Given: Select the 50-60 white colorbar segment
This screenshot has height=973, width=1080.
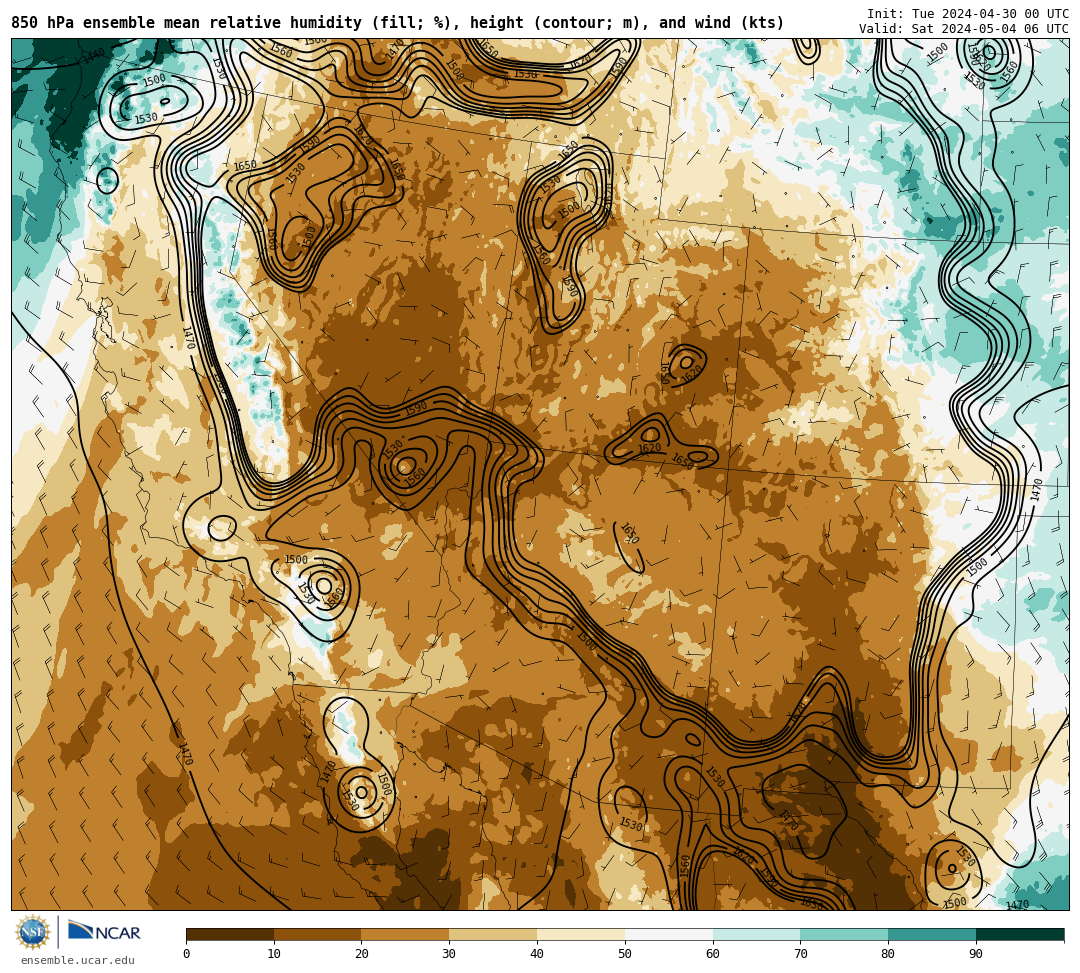Looking at the screenshot, I should 669,934.
